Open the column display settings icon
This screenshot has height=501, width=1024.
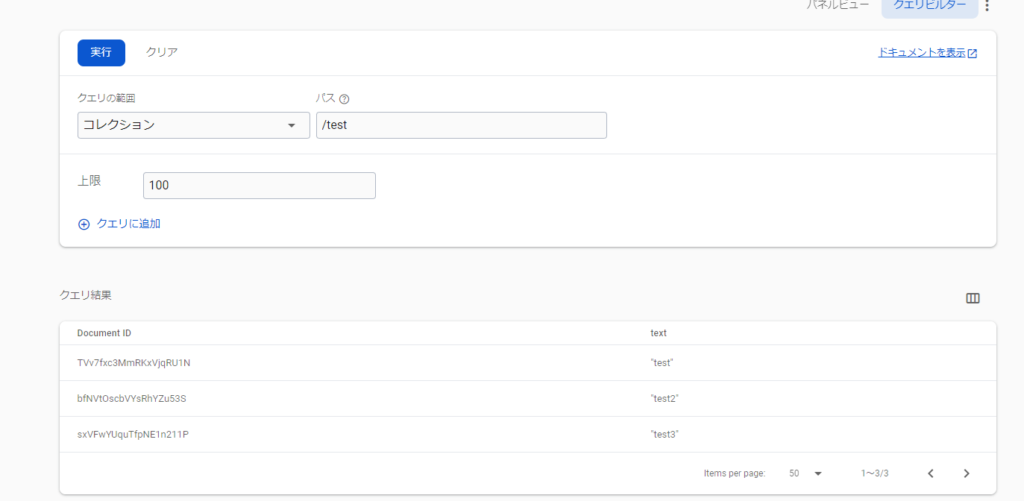coord(972,298)
